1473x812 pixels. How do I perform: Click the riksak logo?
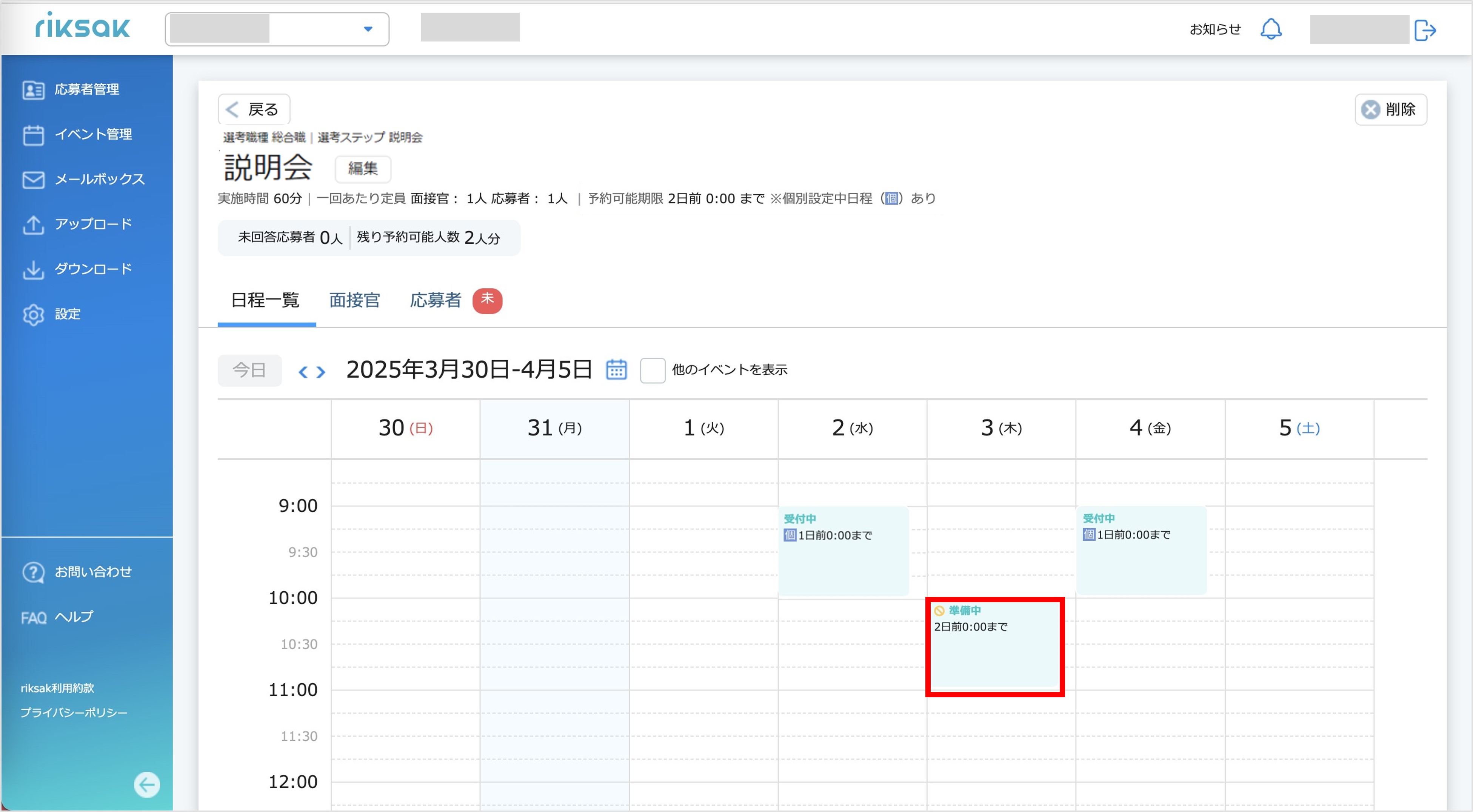(83, 25)
